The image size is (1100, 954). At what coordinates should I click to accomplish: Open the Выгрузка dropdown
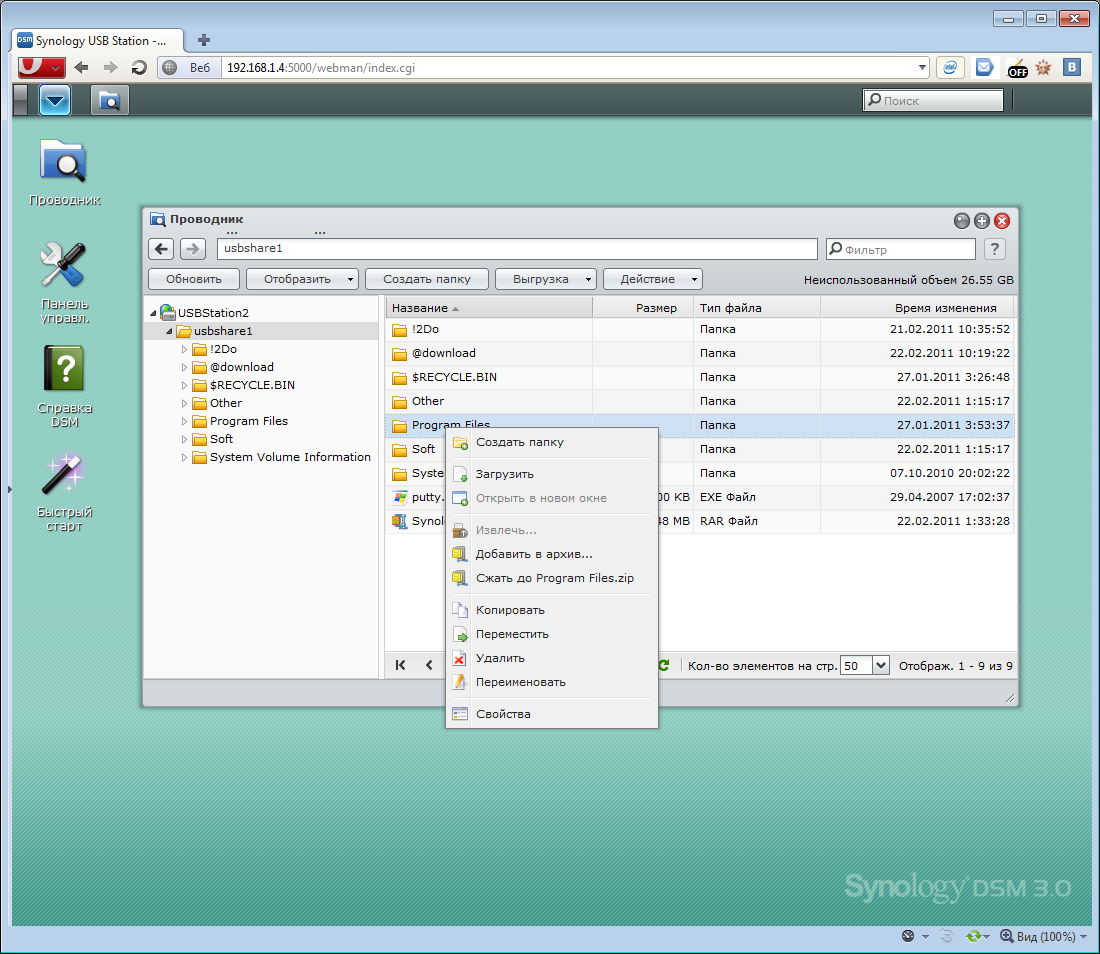tap(546, 279)
